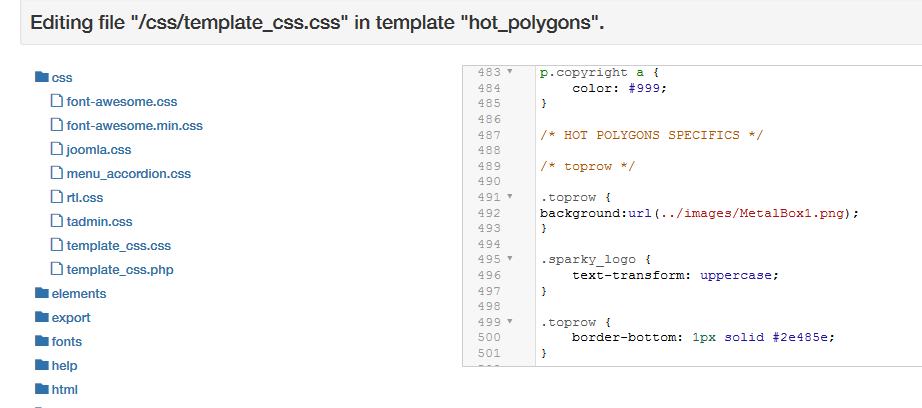Place cursor on the MetalBox1.png background line

click(700, 213)
